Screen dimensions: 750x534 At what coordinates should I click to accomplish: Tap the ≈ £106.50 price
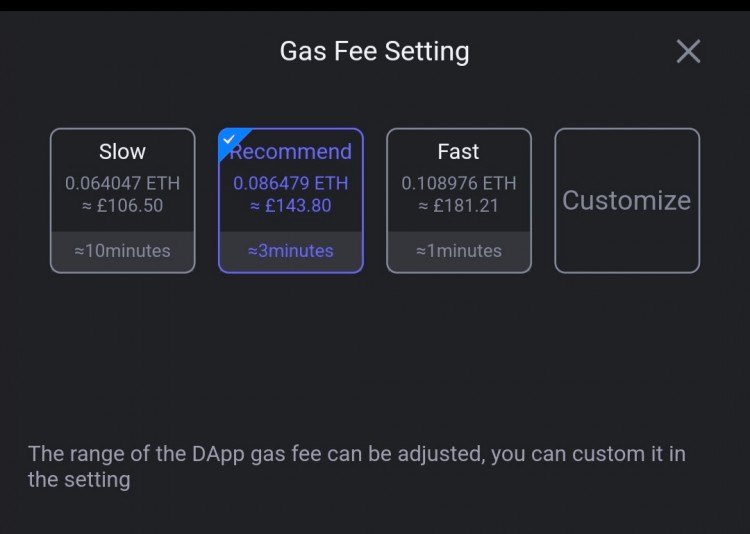coord(122,206)
